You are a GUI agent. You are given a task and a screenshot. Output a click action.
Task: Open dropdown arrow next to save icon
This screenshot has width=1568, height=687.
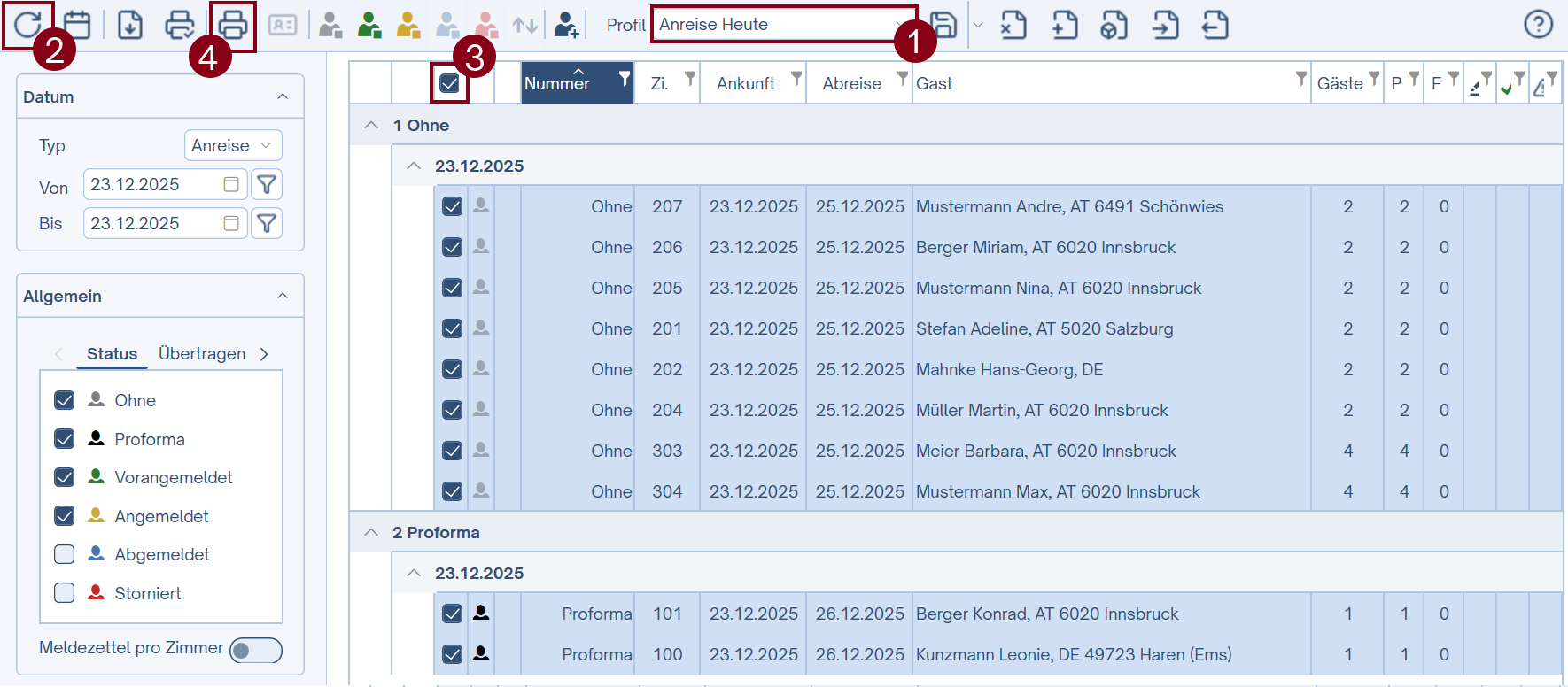tap(978, 25)
